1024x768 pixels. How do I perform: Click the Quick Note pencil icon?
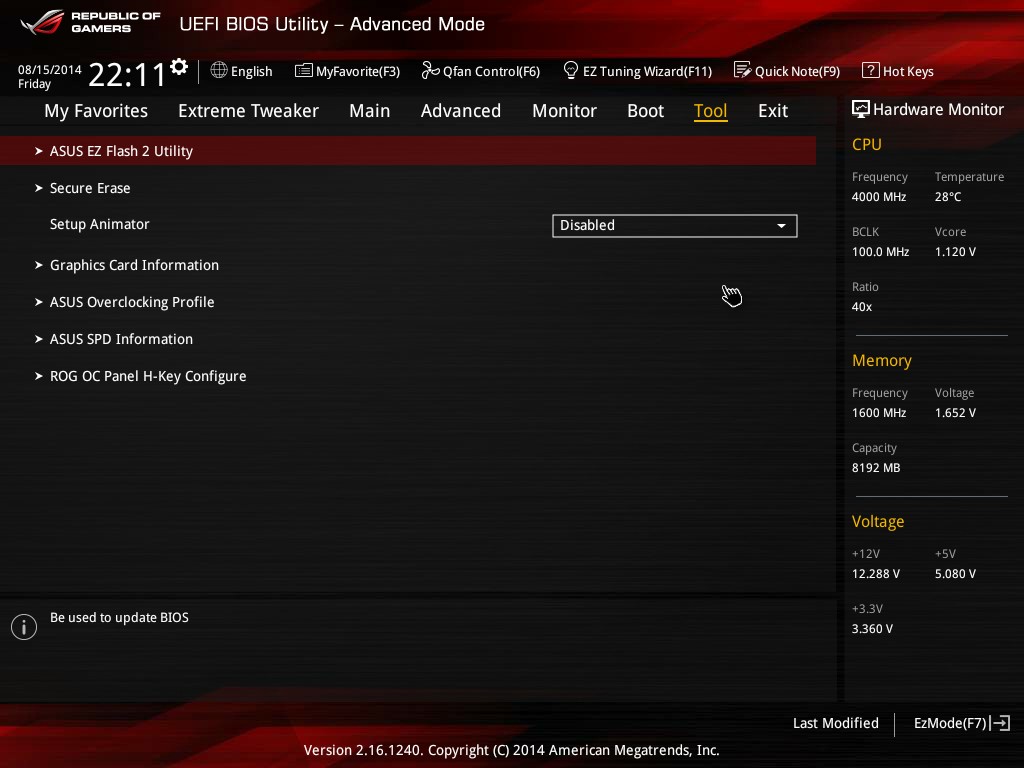(x=743, y=70)
